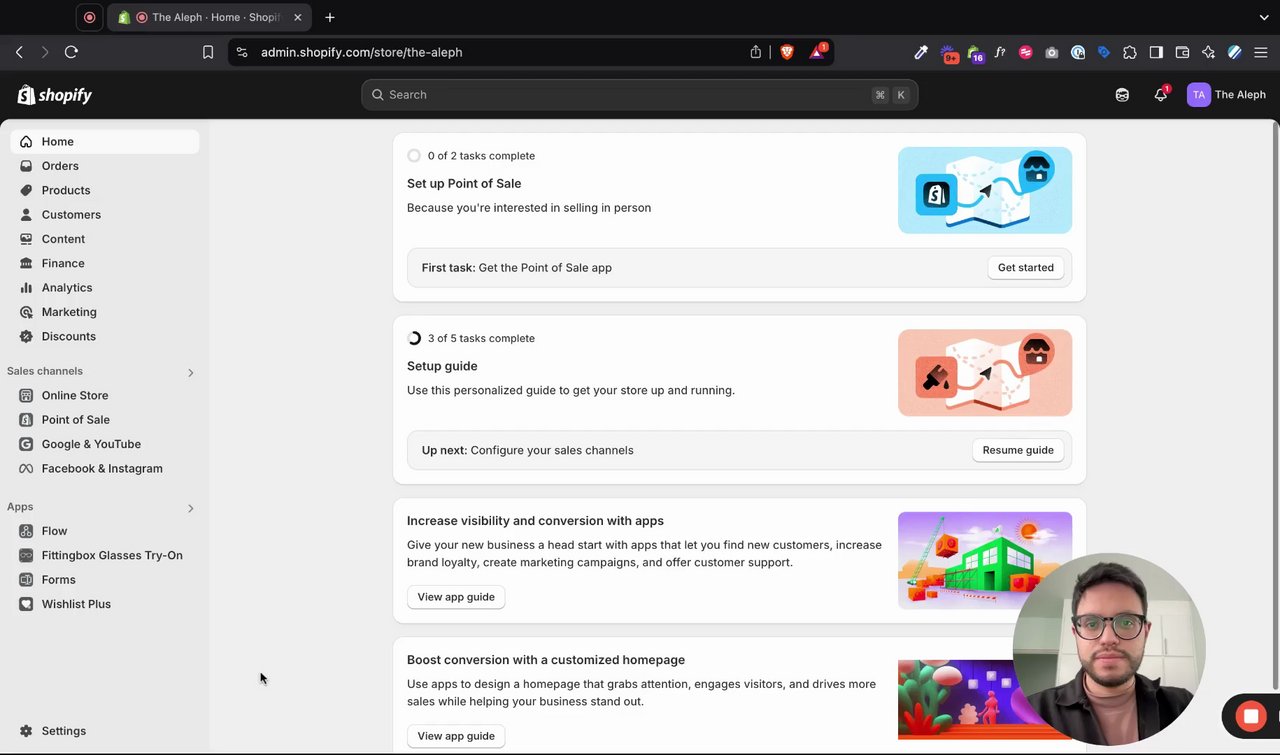Close The Aleph browser tab
Image resolution: width=1280 pixels, height=755 pixels.
point(297,17)
